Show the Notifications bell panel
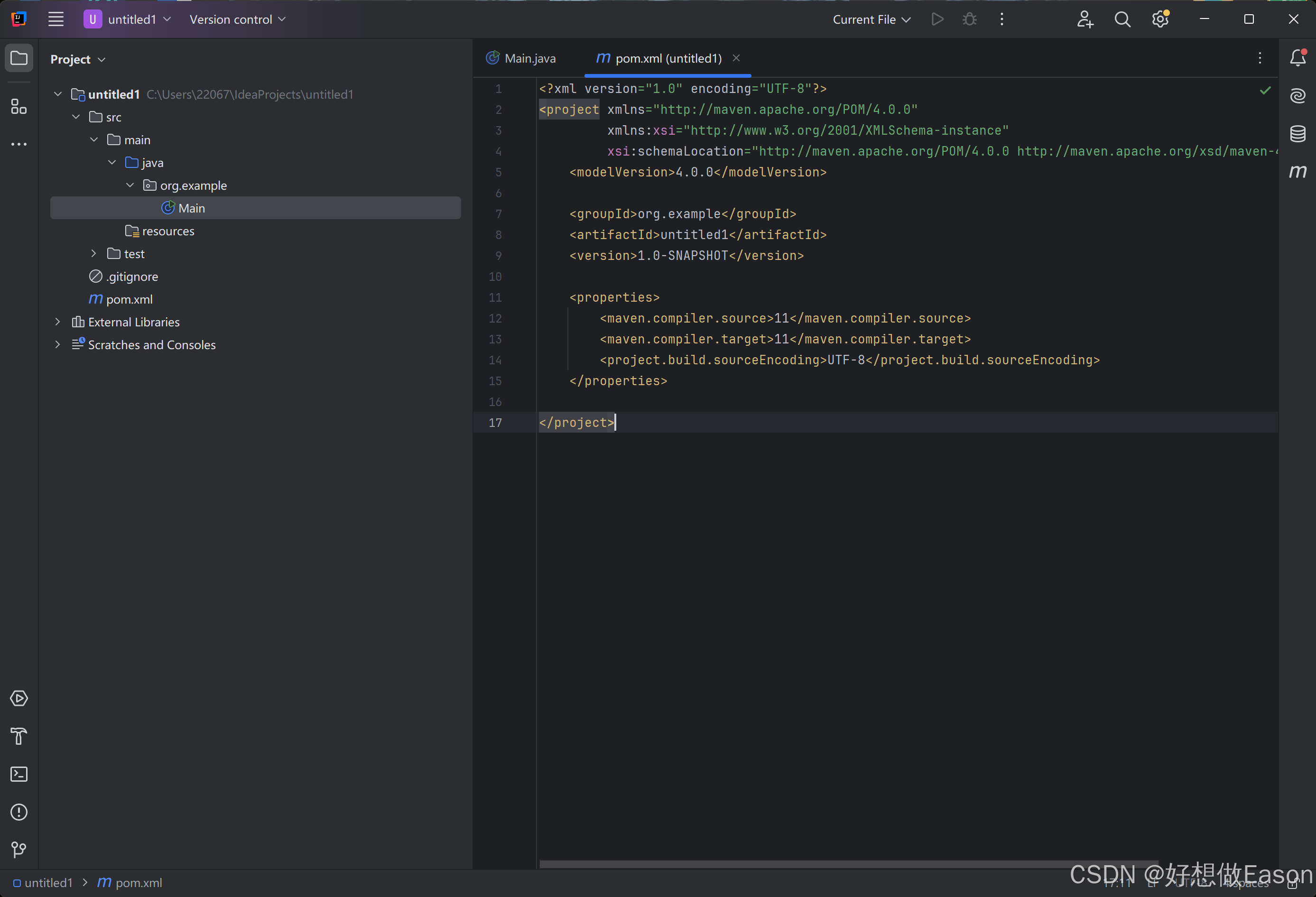The width and height of the screenshot is (1316, 897). pyautogui.click(x=1297, y=58)
